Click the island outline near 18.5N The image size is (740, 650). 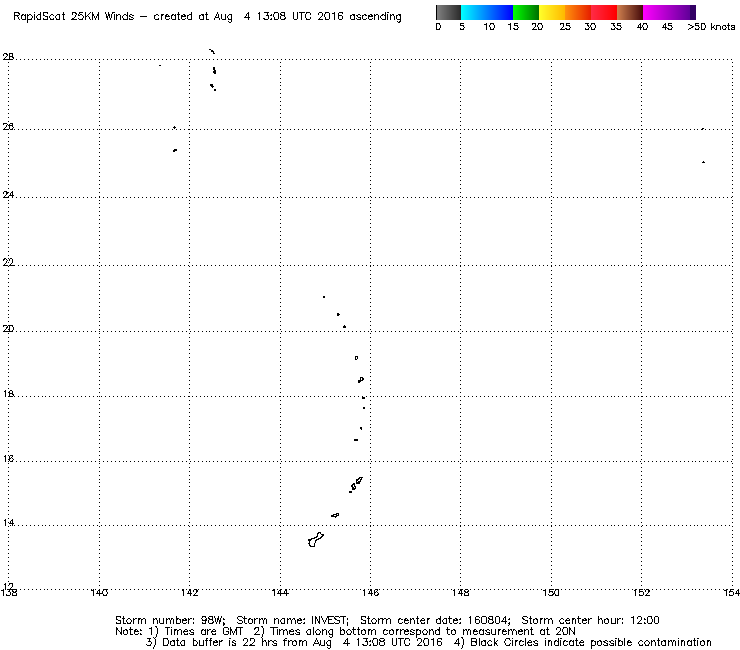click(361, 380)
